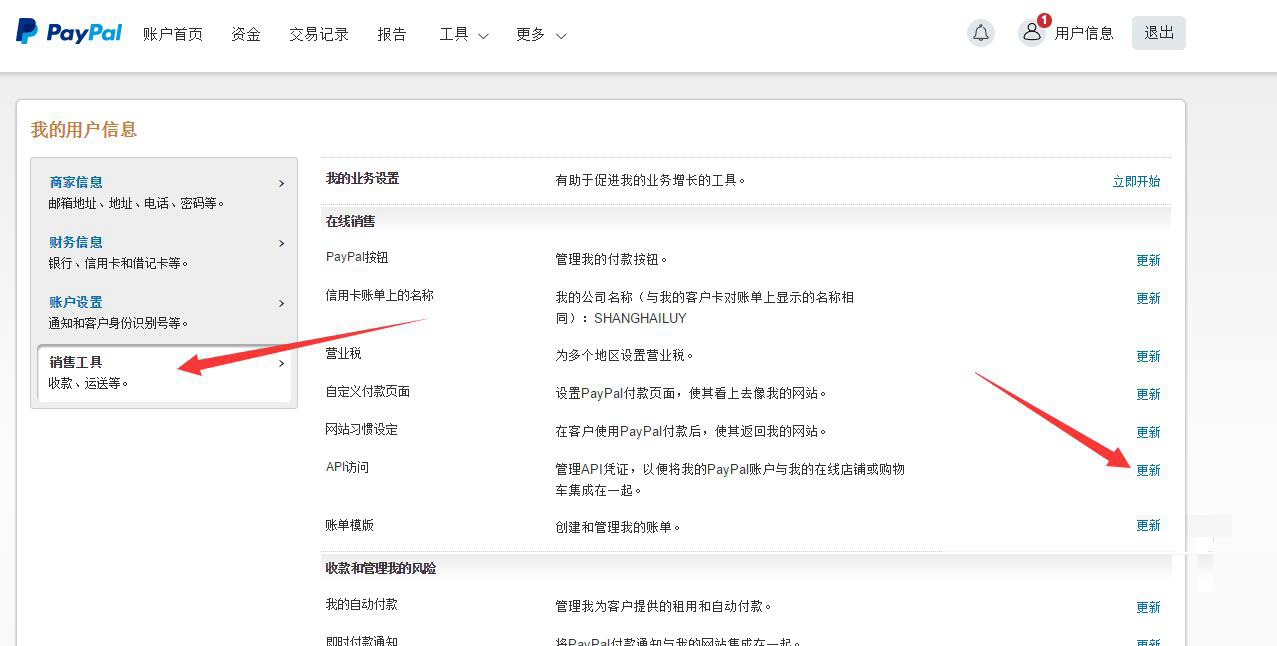This screenshot has height=646, width=1277.
Task: Click the 我的业务设置 row label
Action: pos(362,178)
